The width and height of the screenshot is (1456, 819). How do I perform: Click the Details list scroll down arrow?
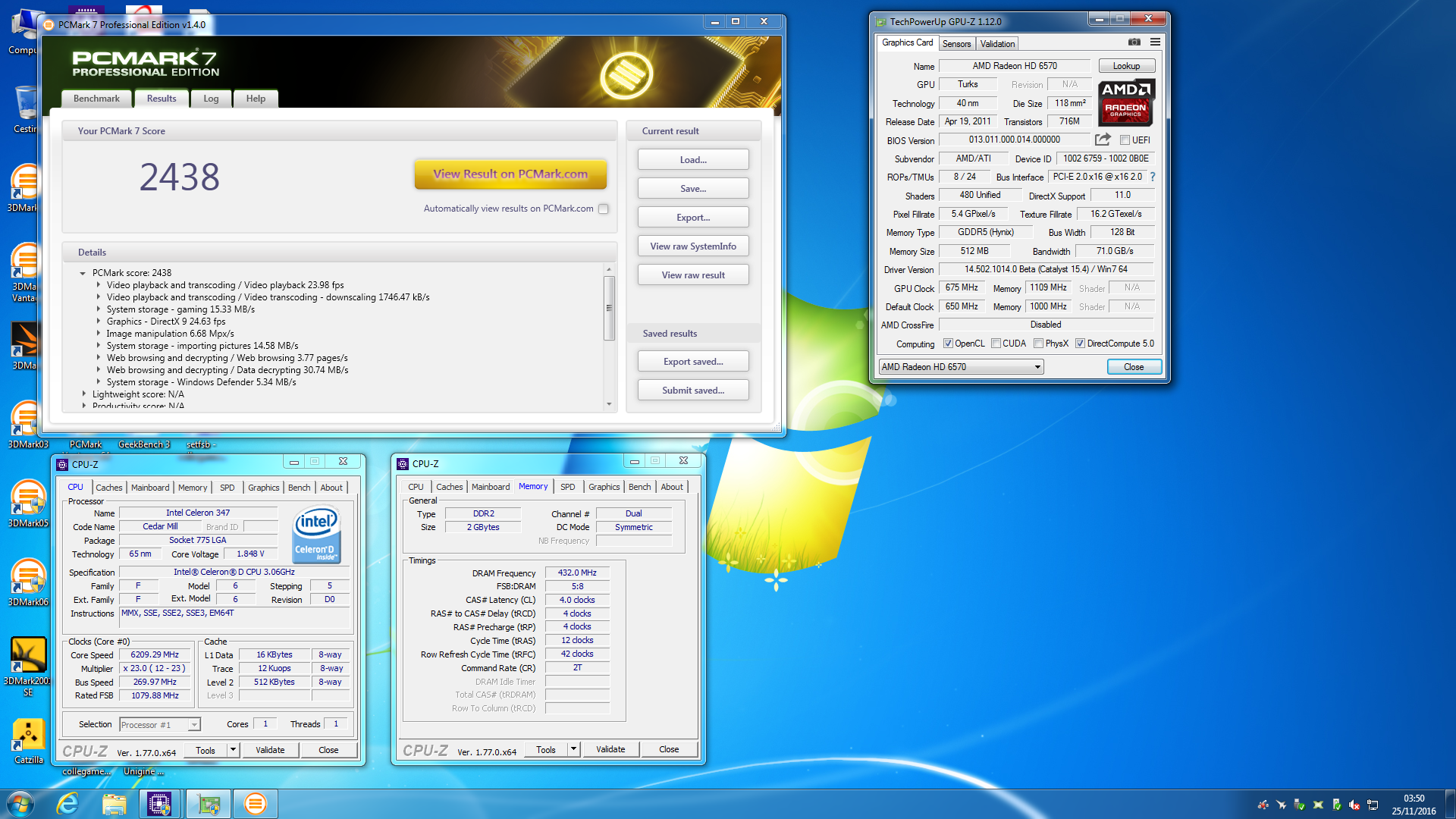pyautogui.click(x=609, y=404)
